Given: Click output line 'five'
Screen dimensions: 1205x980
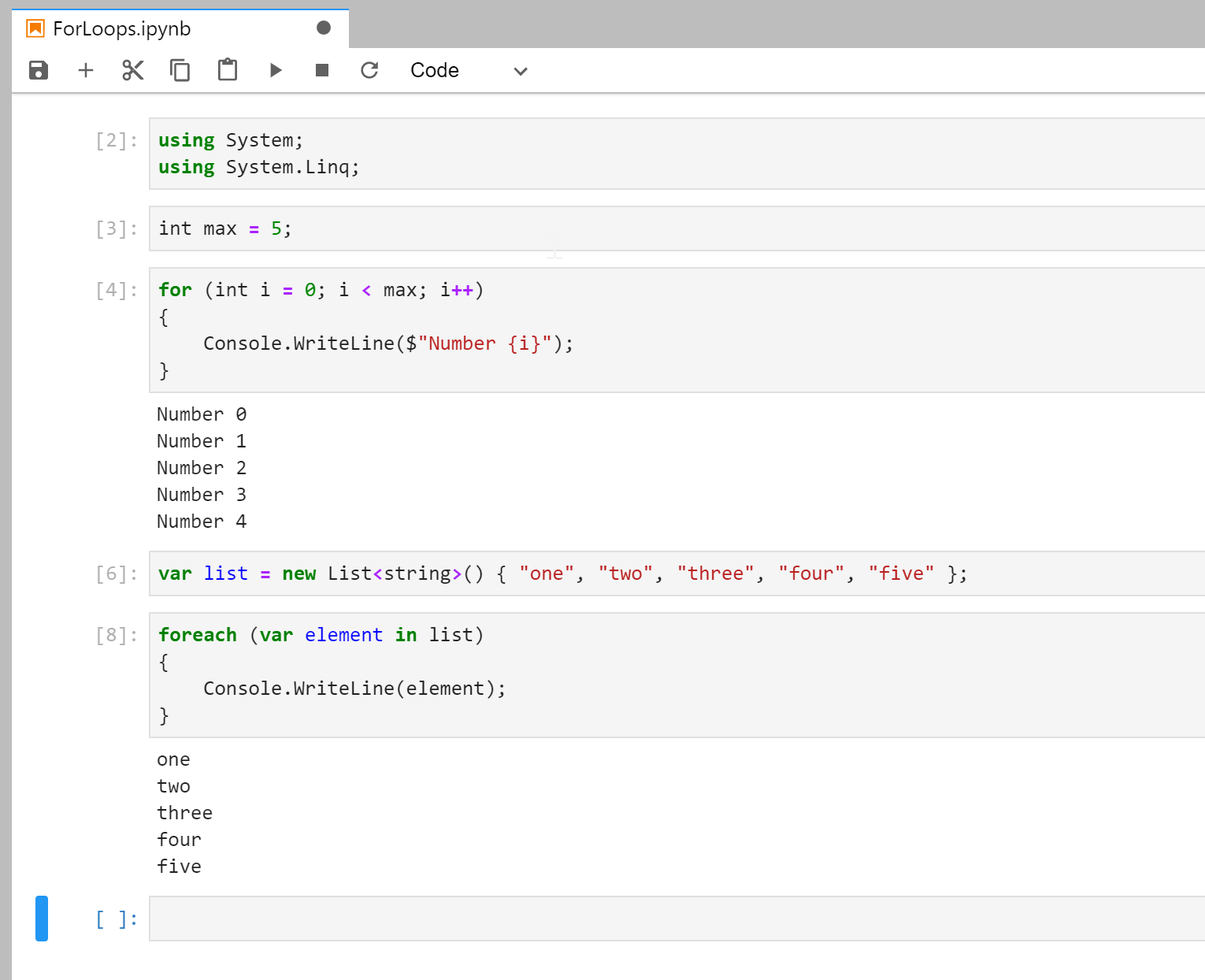Looking at the screenshot, I should pyautogui.click(x=179, y=867).
